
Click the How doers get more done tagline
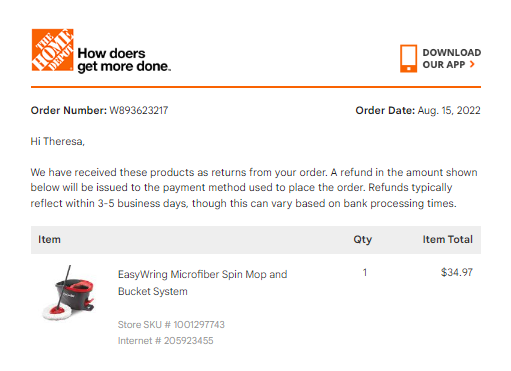[x=124, y=60]
